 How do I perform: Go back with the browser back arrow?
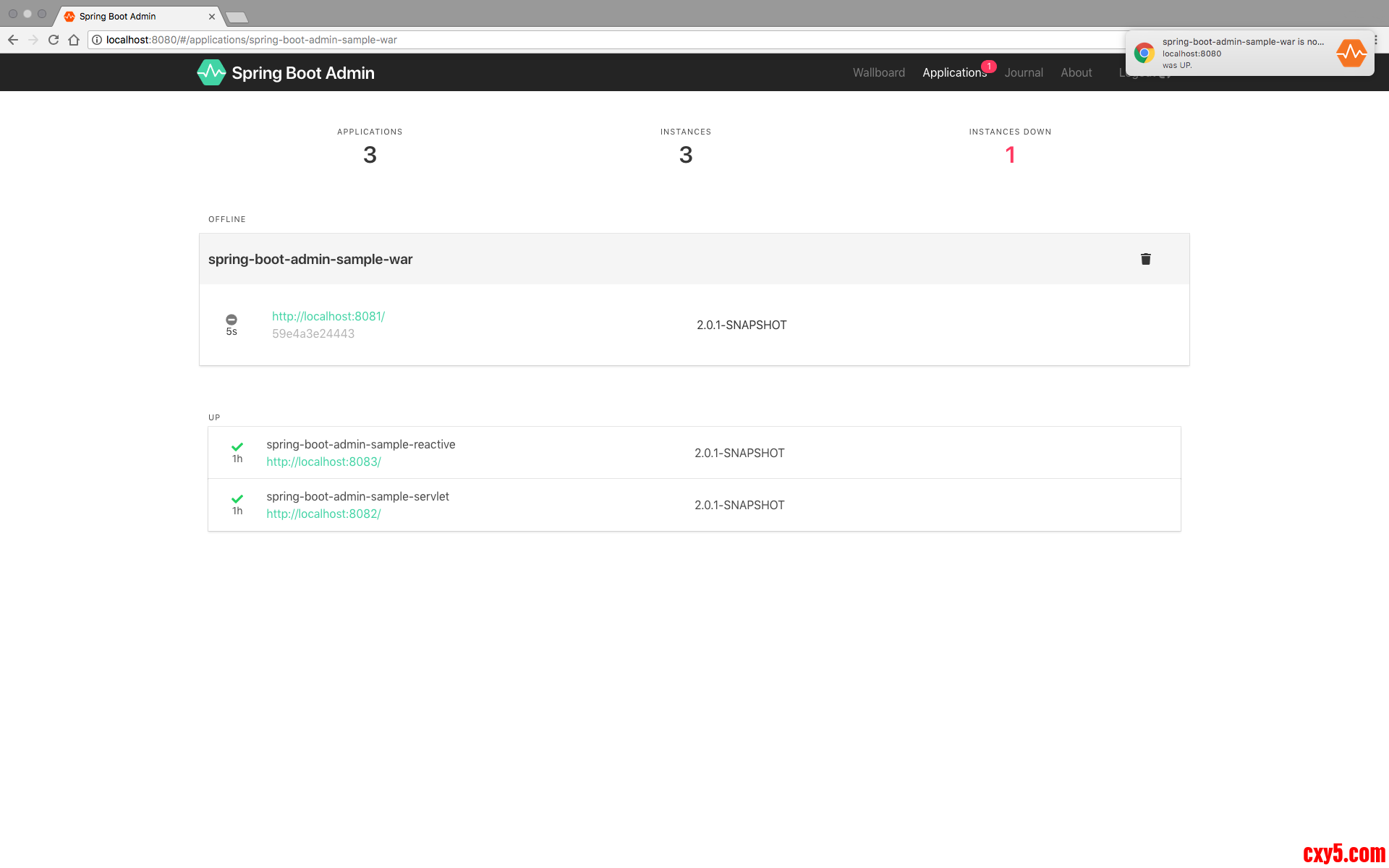click(x=13, y=40)
